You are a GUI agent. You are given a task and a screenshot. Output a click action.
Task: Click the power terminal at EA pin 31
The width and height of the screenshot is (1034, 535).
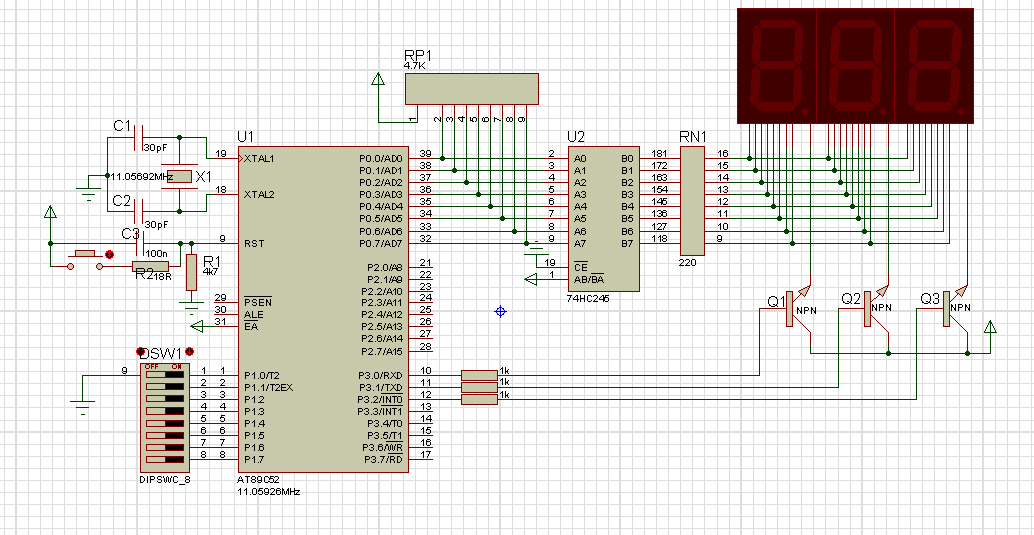point(198,326)
